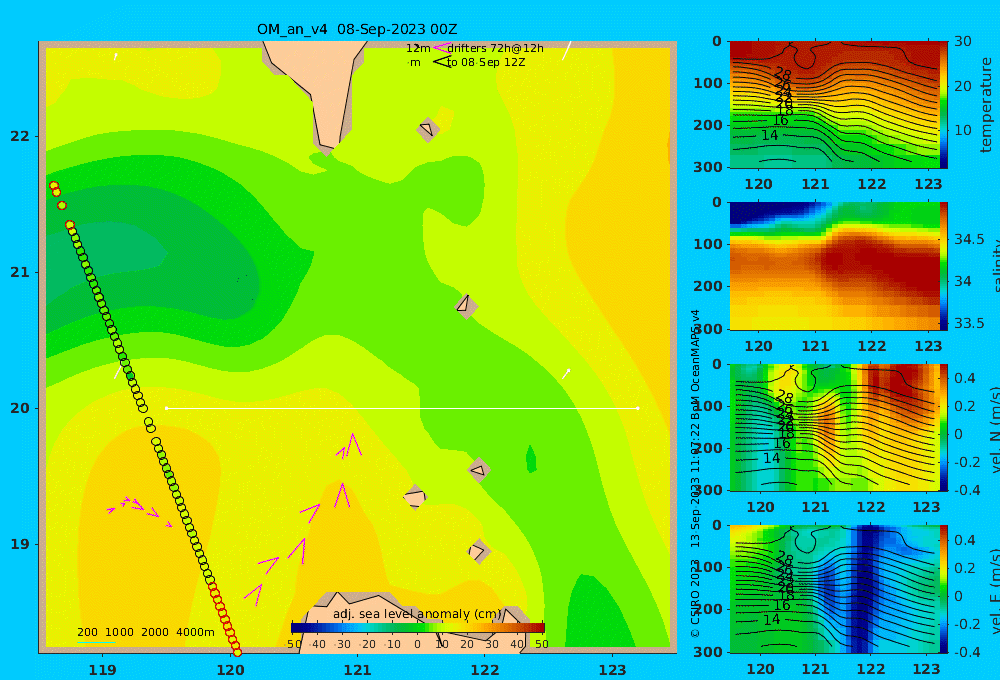Image resolution: width=1000 pixels, height=680 pixels.
Task: Click longitude label 119 on main map
Action: point(102,670)
